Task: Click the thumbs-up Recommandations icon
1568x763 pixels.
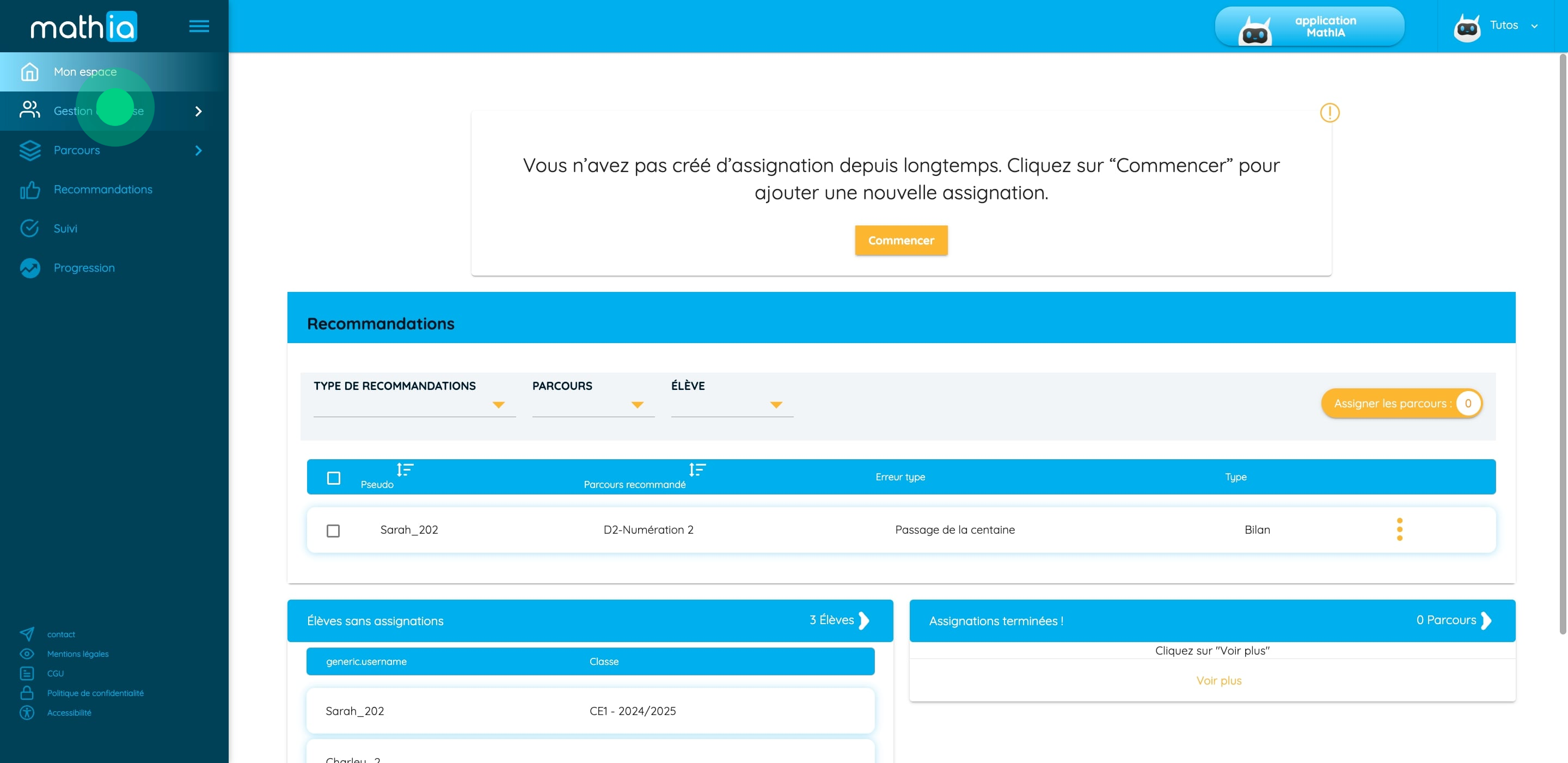Action: [29, 190]
